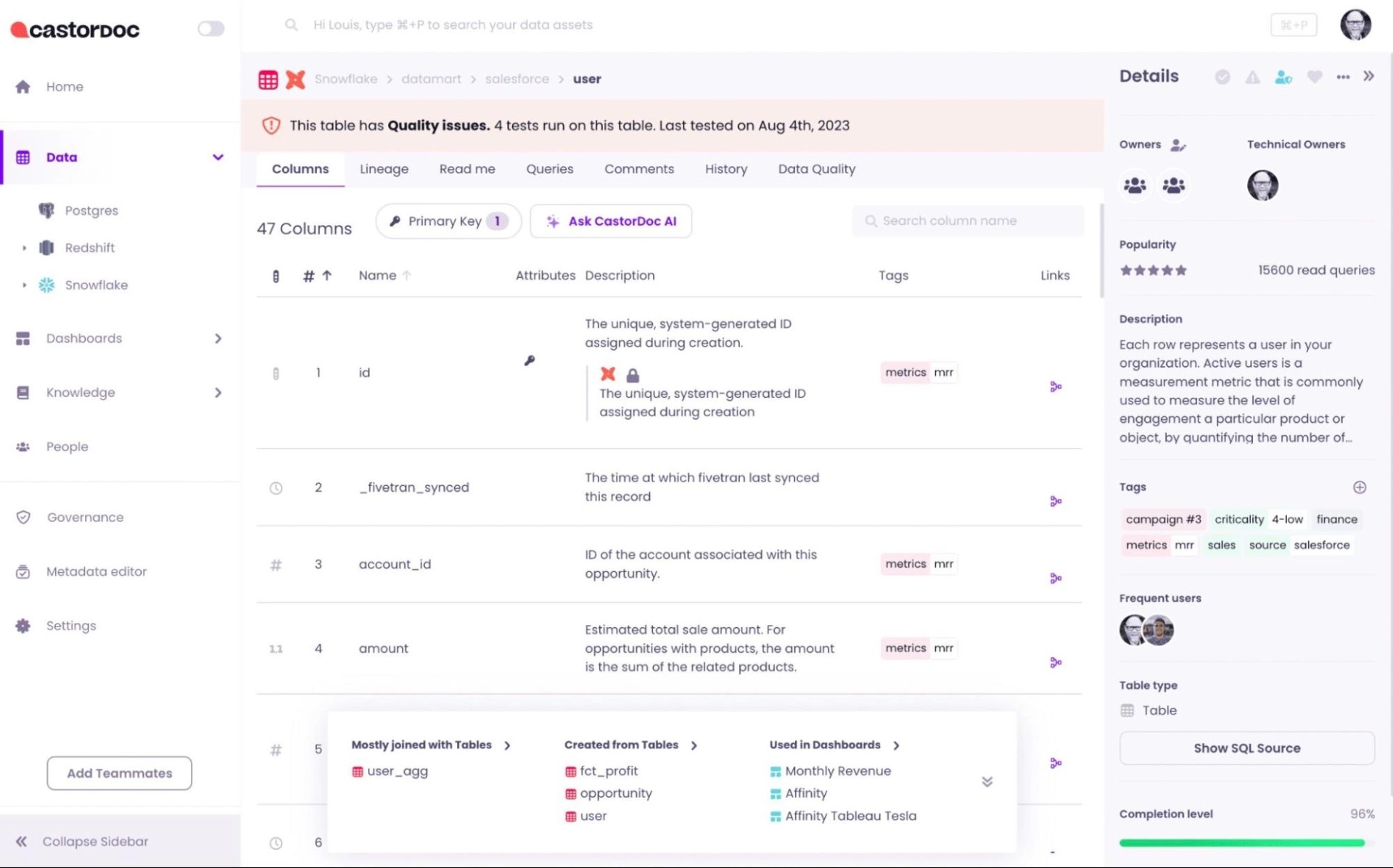Sort columns by Name

385,276
